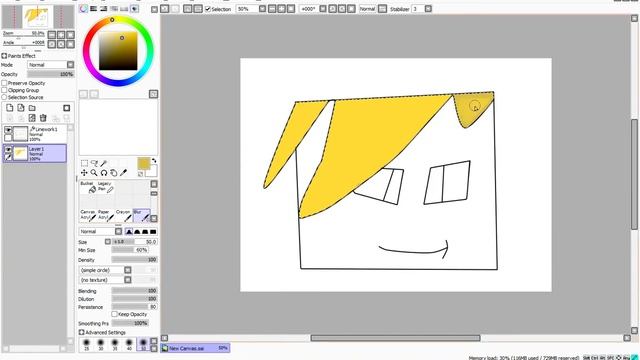Collapse the Paints Effect section
This screenshot has width=640, height=360.
4,56
